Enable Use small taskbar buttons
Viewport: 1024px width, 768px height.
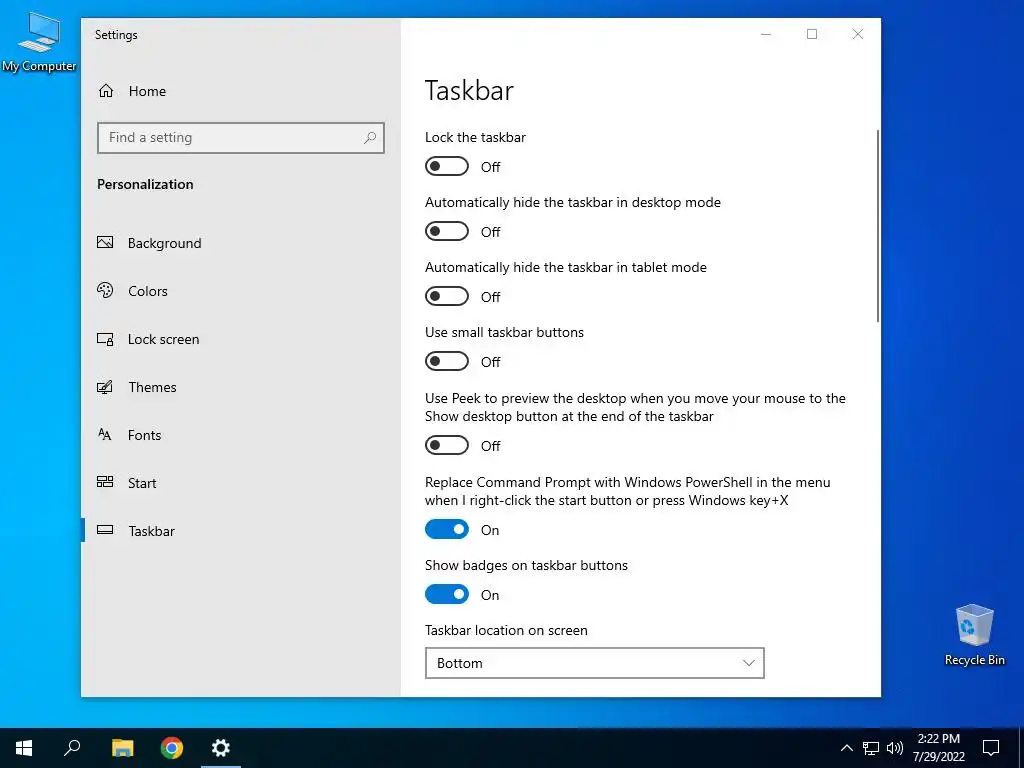point(447,361)
